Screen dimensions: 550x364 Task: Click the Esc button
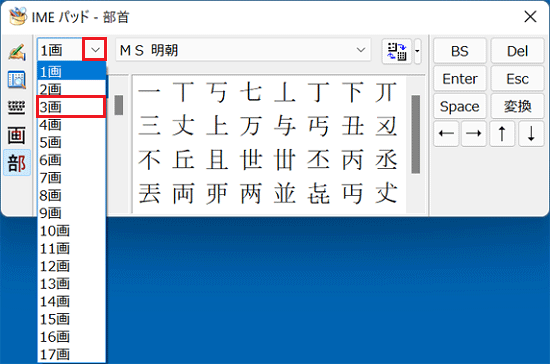pos(517,79)
